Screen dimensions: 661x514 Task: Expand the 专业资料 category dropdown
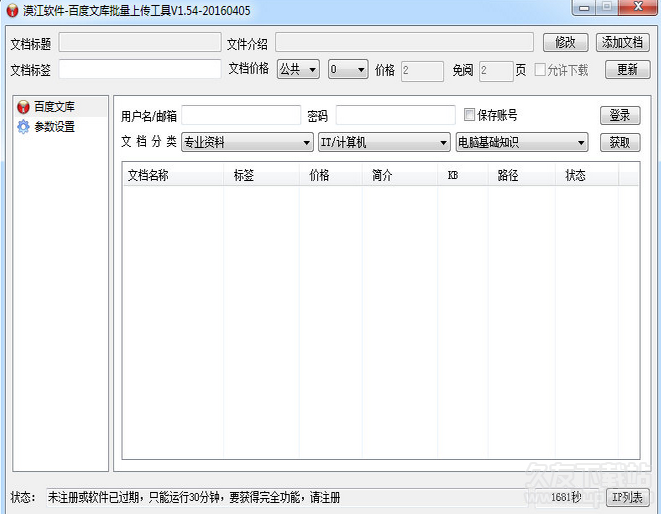[247, 142]
